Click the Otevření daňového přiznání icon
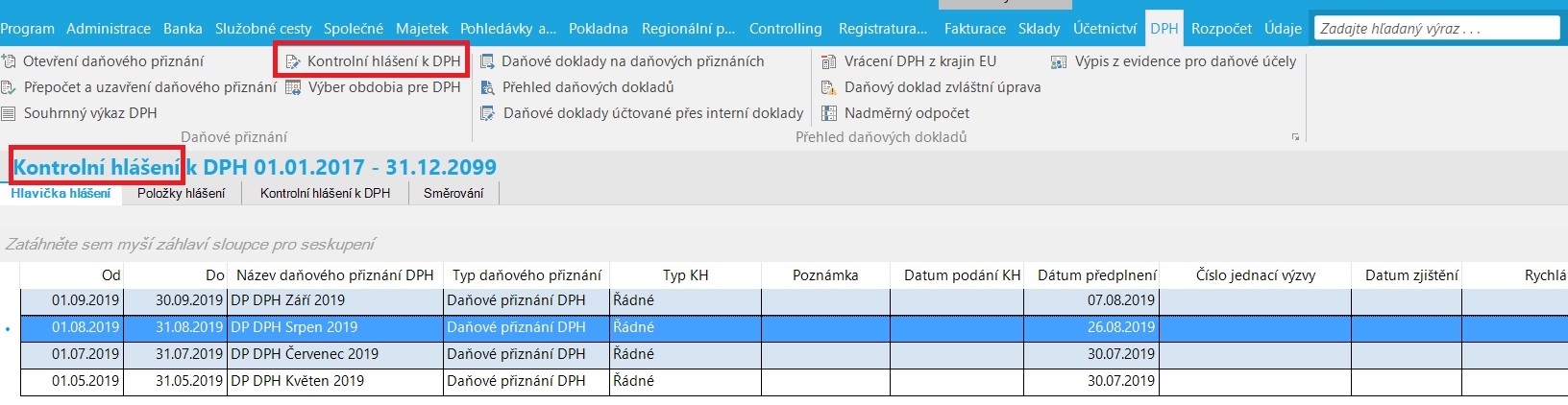Viewport: 1568px width, 405px height. (9, 61)
